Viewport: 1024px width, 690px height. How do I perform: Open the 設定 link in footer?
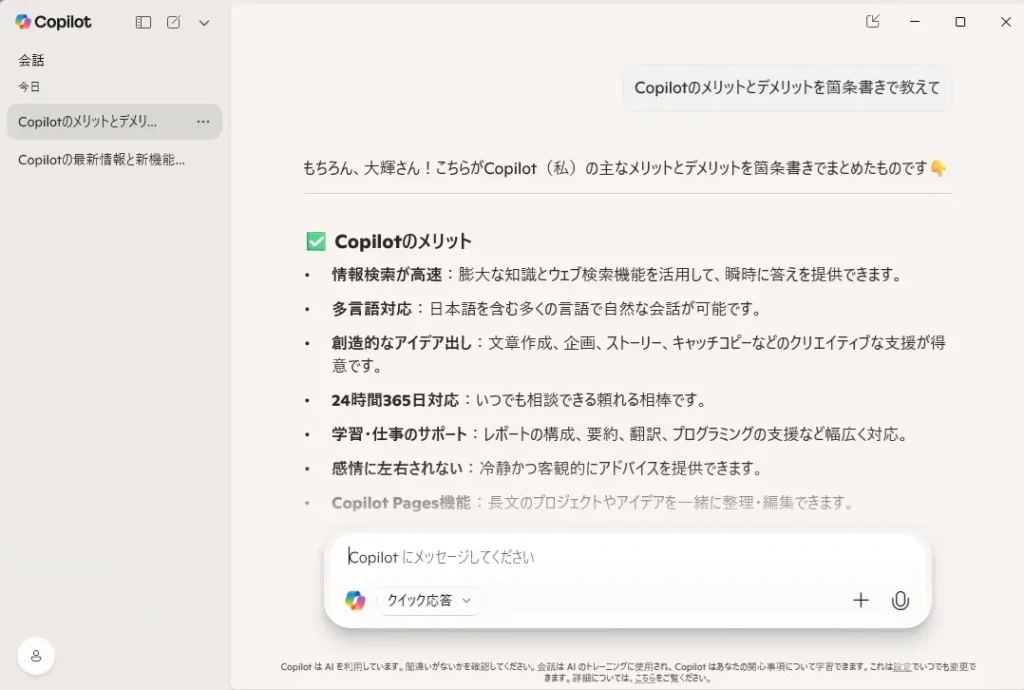pos(902,666)
